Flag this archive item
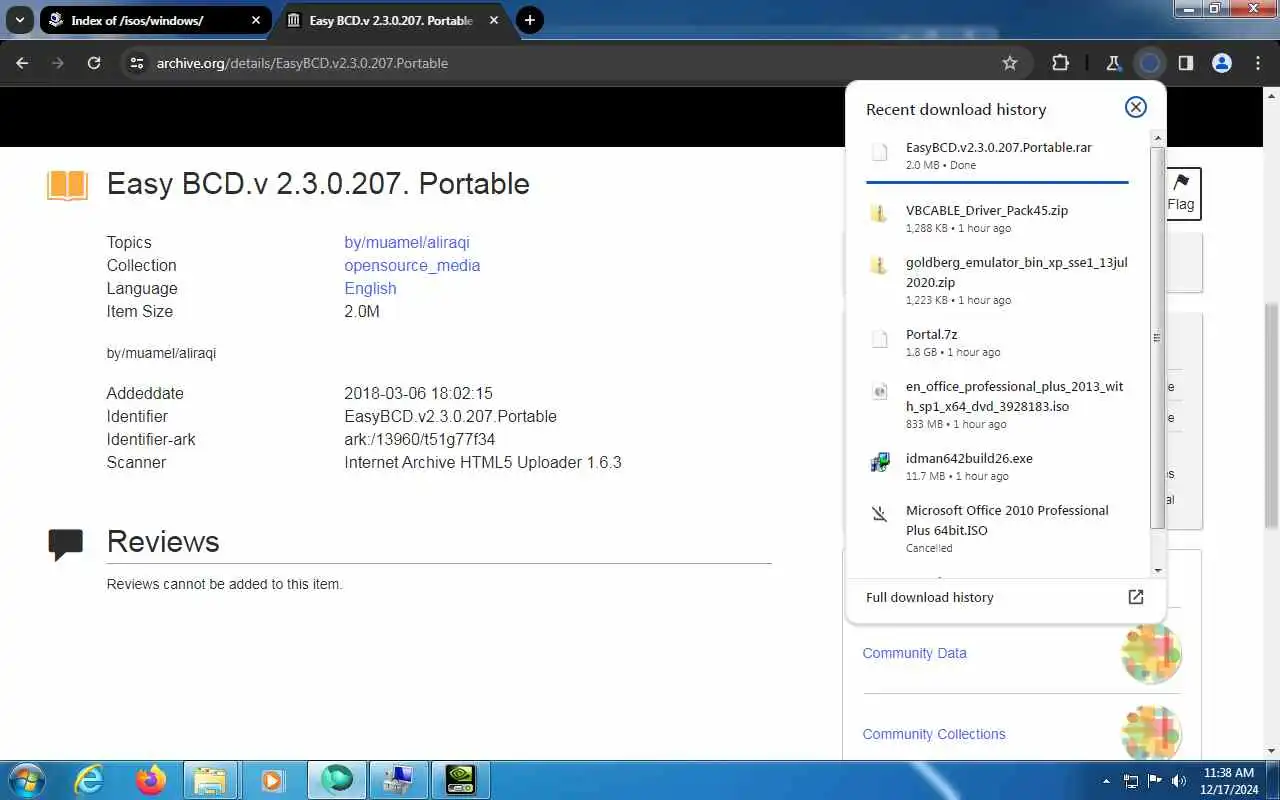The width and height of the screenshot is (1280, 800). [x=1181, y=193]
